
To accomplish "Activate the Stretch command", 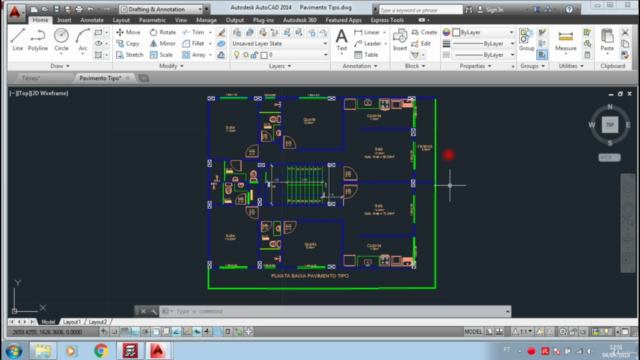I will [130, 55].
